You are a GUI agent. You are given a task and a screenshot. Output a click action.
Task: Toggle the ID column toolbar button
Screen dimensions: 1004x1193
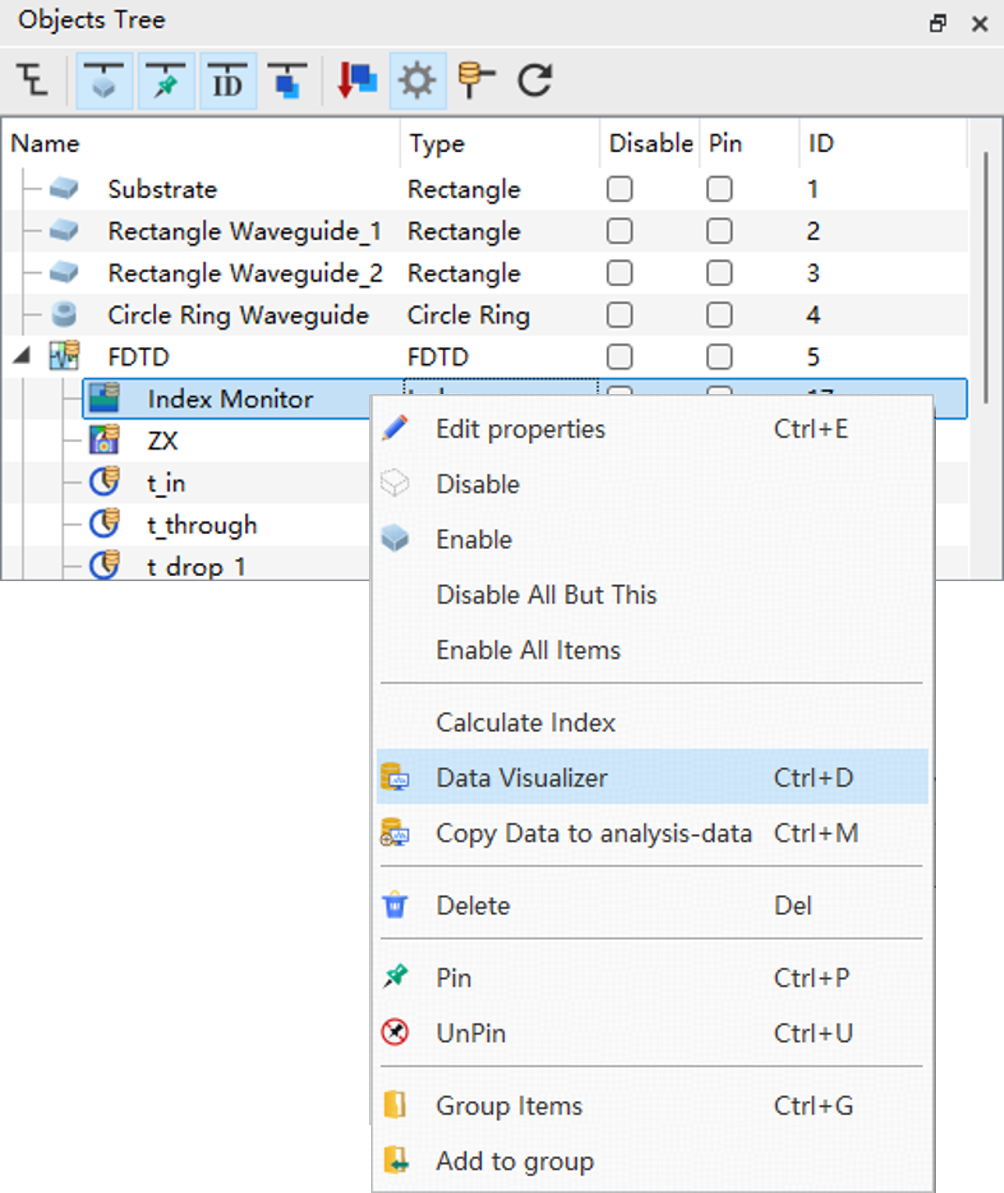click(x=228, y=81)
